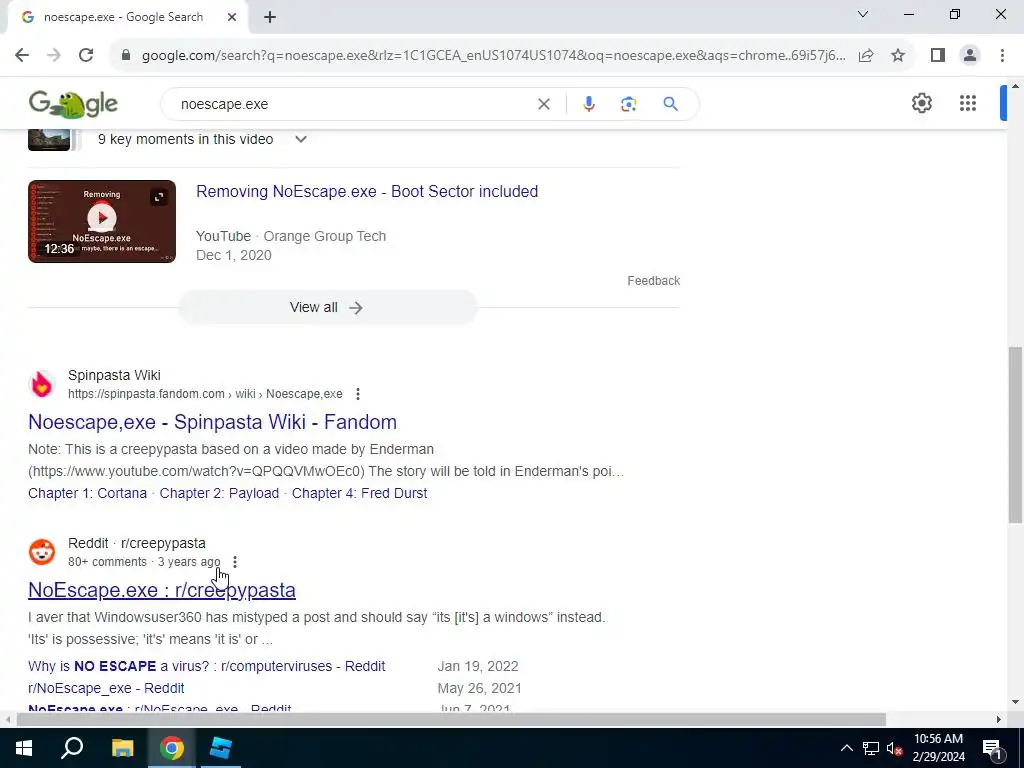Play the Removing NoEscape.exe video thumbnail

click(x=102, y=217)
